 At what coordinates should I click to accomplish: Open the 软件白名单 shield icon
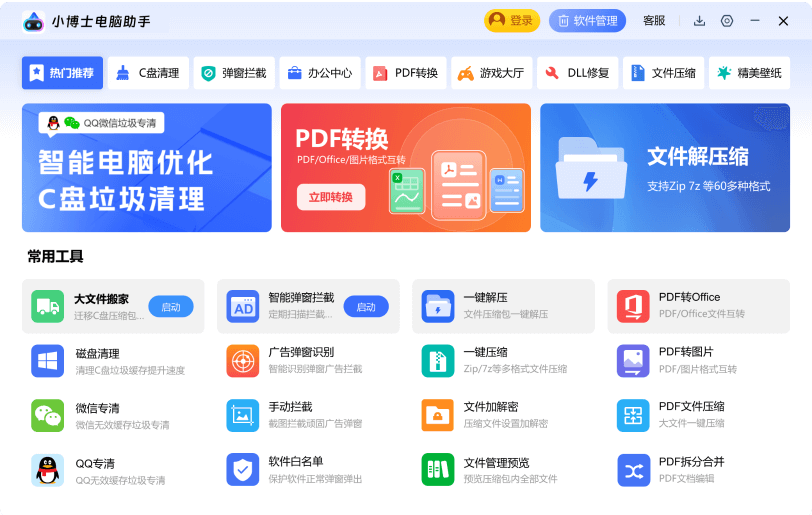(x=242, y=470)
